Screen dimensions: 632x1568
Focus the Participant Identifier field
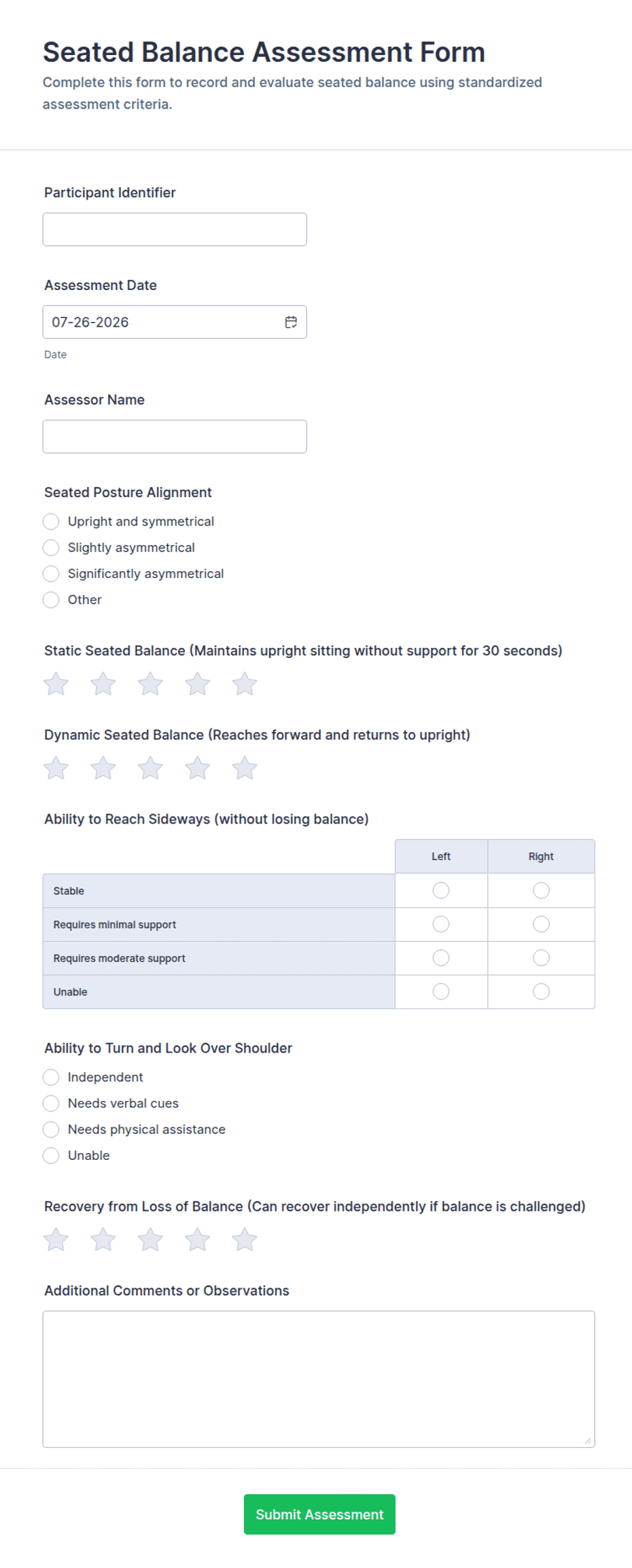coord(175,230)
